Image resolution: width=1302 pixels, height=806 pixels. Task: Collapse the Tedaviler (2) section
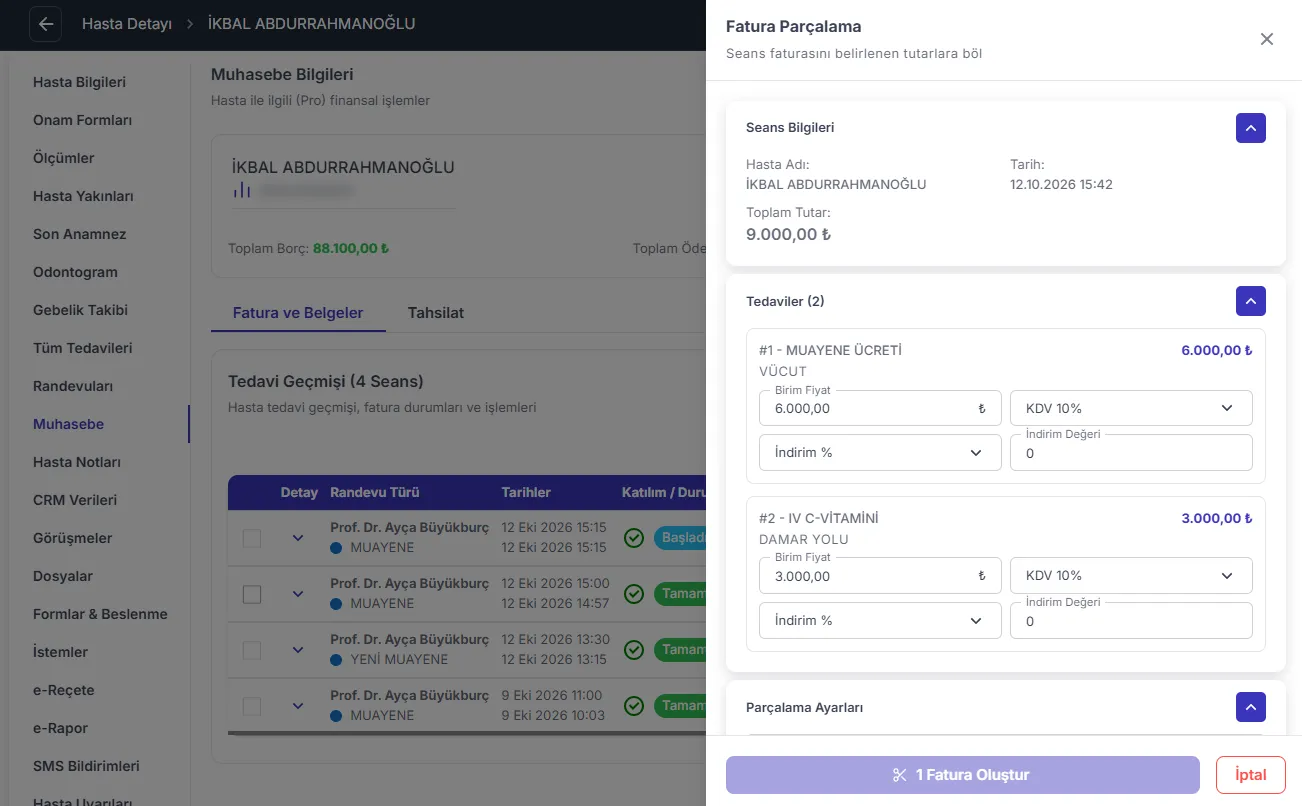click(1251, 301)
